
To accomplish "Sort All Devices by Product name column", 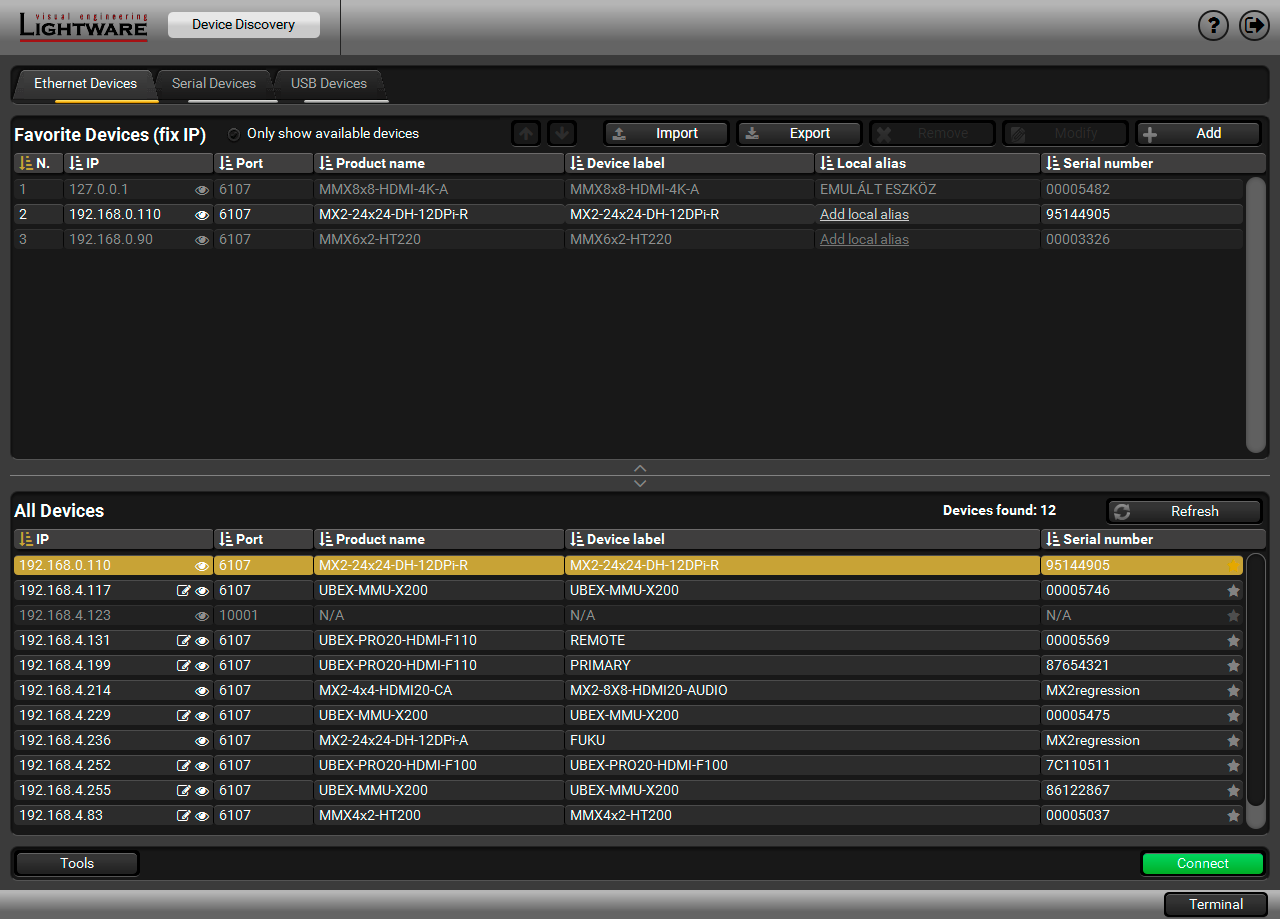I will point(440,539).
